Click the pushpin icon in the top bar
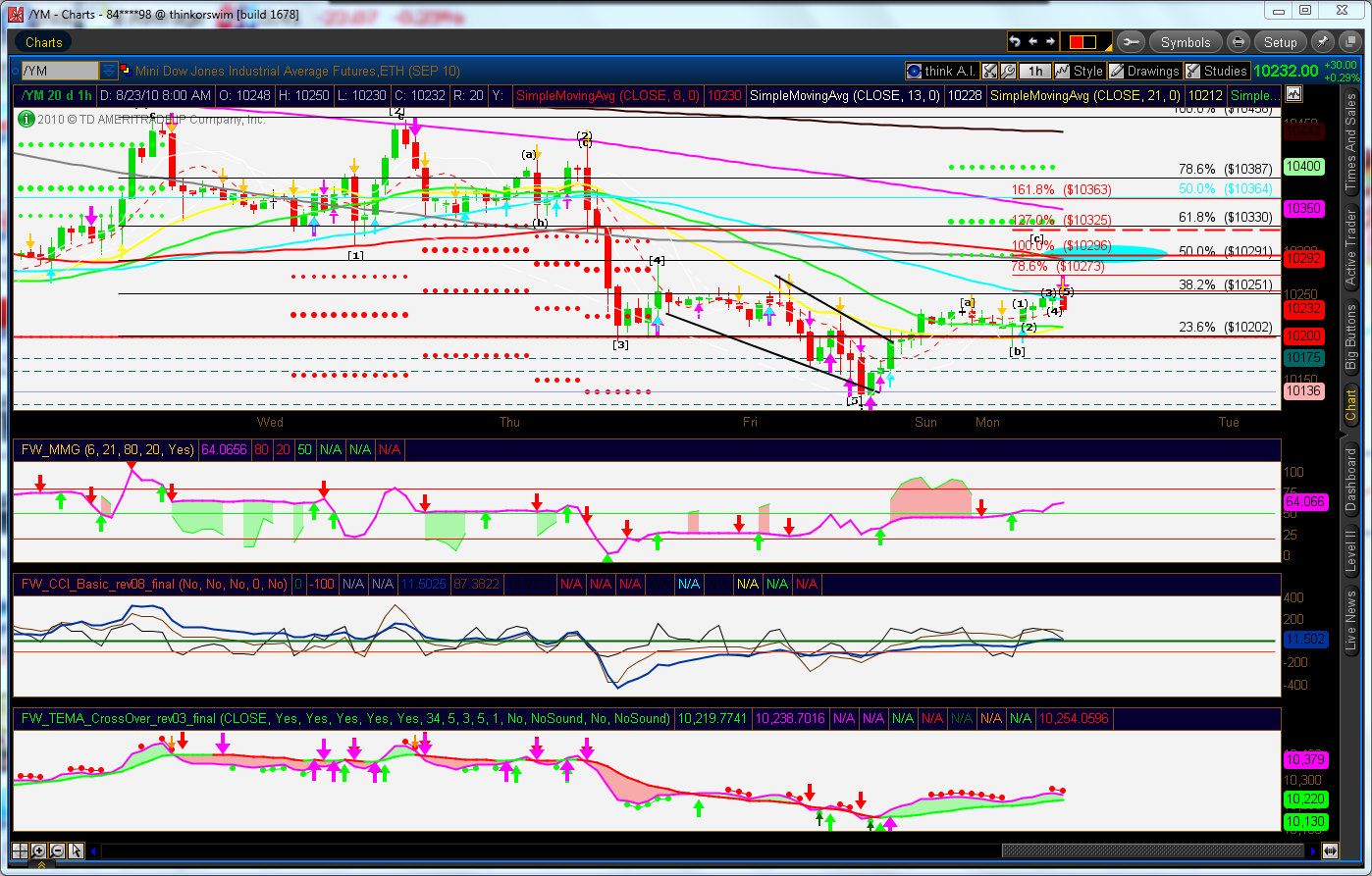Viewport: 1372px width, 876px height. point(1322,42)
